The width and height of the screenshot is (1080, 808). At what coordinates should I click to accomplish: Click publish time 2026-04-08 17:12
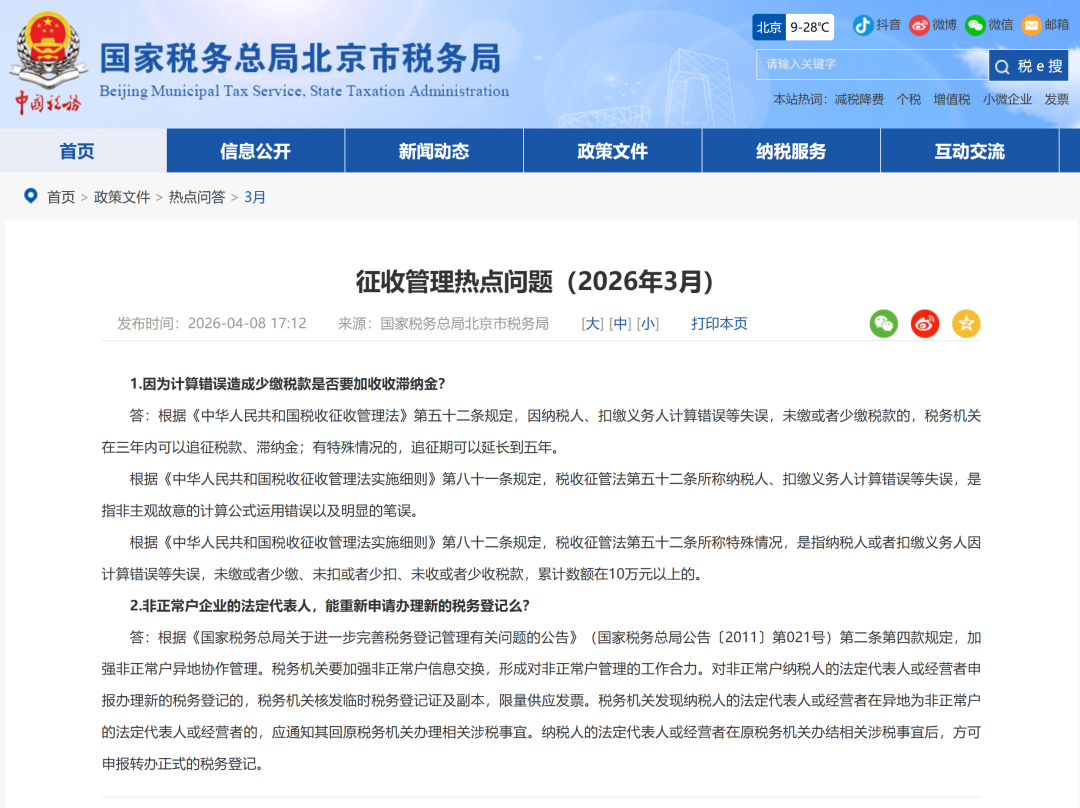pyautogui.click(x=247, y=323)
